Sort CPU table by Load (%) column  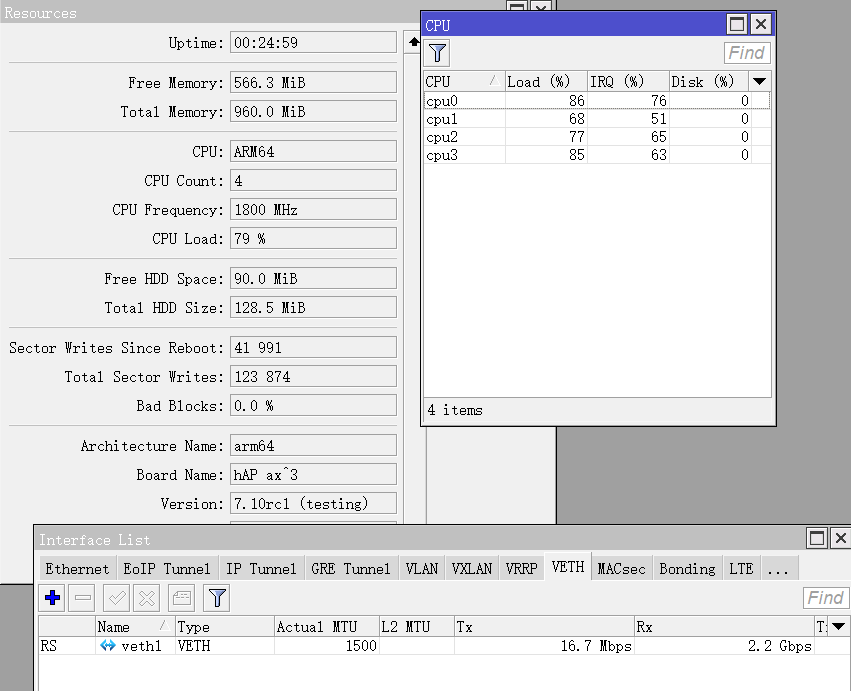(544, 81)
